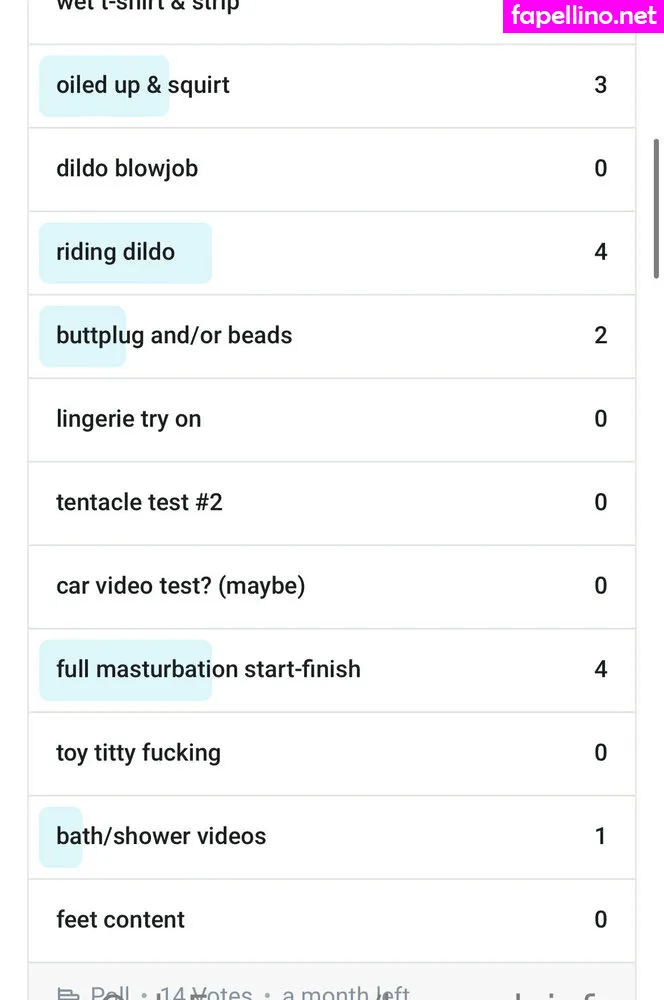Select the 'bath/shower videos' poll option
The image size is (664, 1000).
coord(161,836)
